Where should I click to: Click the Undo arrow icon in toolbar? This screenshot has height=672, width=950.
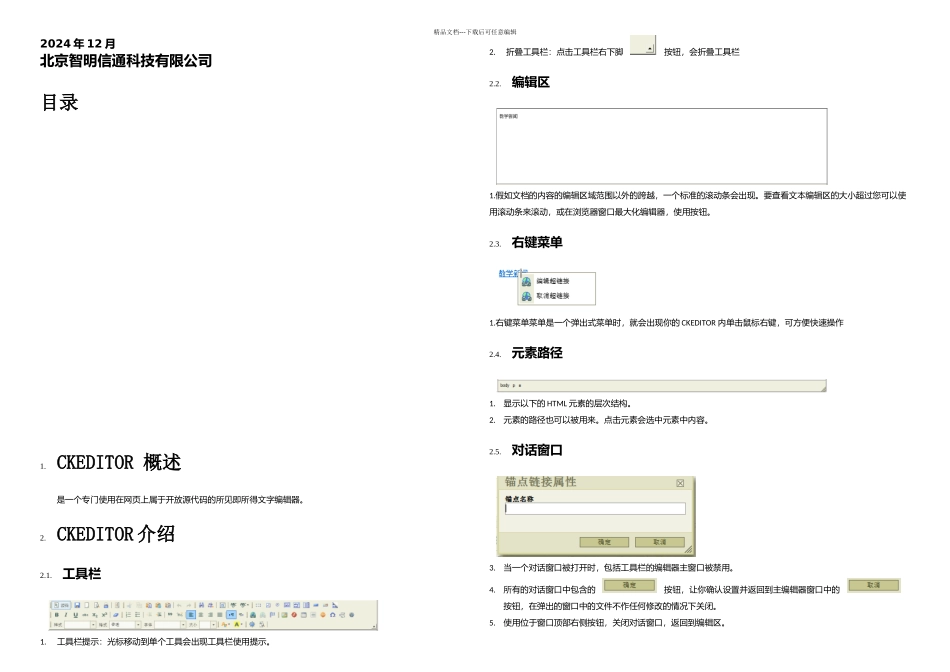[179, 605]
